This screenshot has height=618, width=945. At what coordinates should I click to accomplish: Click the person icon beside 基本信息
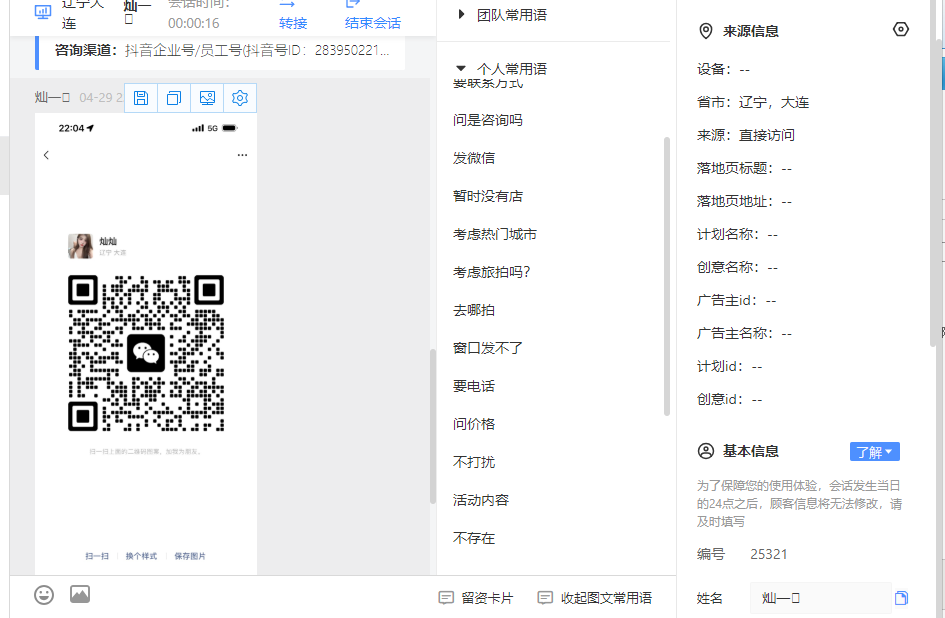(x=705, y=451)
